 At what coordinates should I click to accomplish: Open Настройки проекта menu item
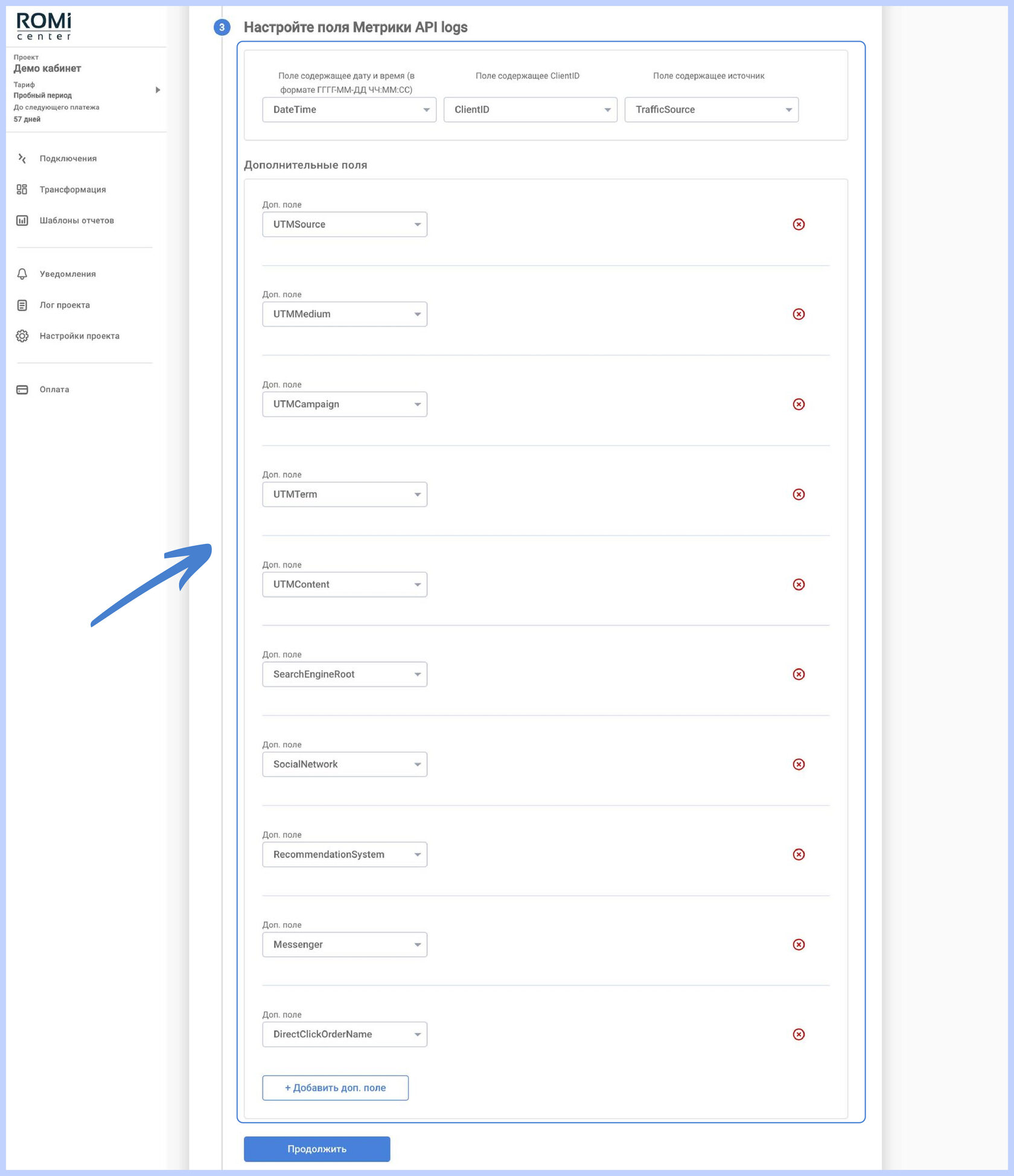[80, 336]
